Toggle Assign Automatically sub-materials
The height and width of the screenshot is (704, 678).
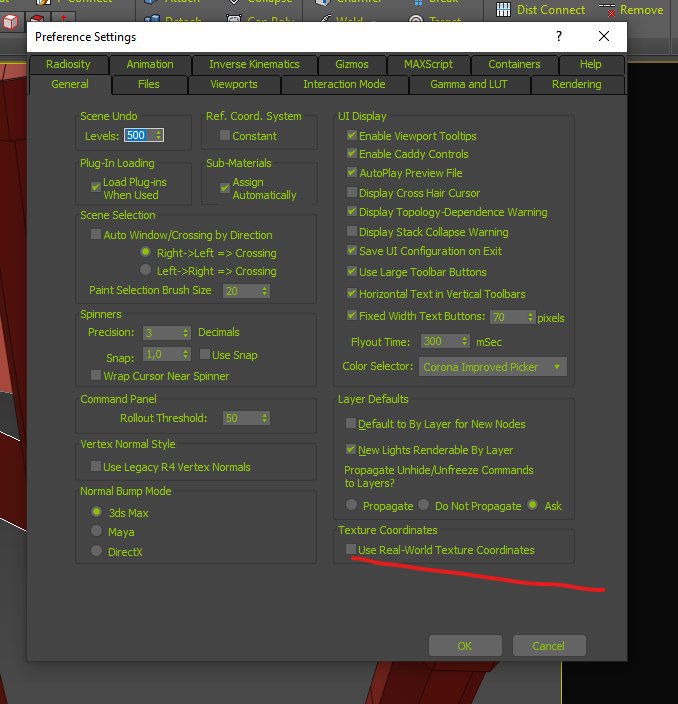click(225, 188)
